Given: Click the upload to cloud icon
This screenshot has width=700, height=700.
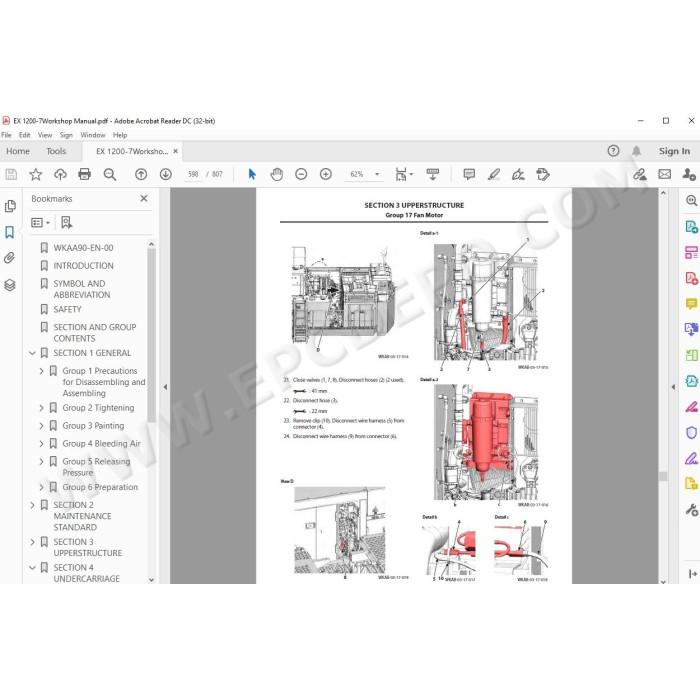Looking at the screenshot, I should [x=60, y=174].
